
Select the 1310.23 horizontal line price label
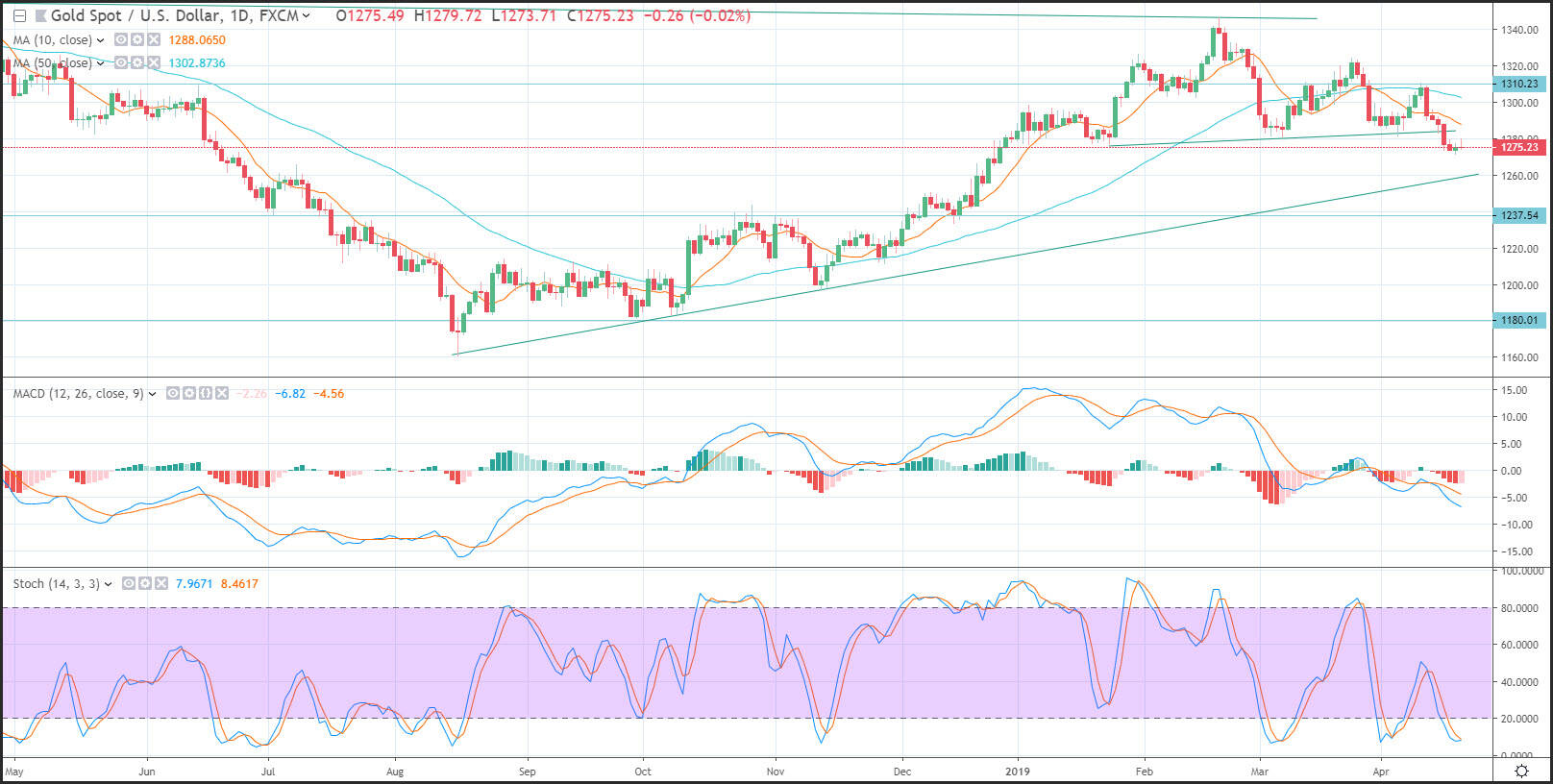[x=1519, y=84]
